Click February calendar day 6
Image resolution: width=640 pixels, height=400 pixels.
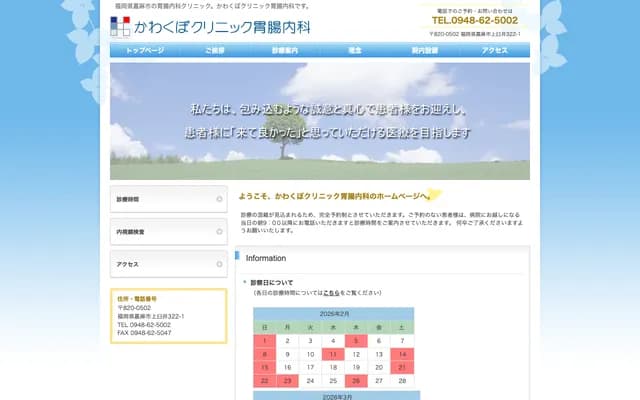pyautogui.click(x=379, y=341)
